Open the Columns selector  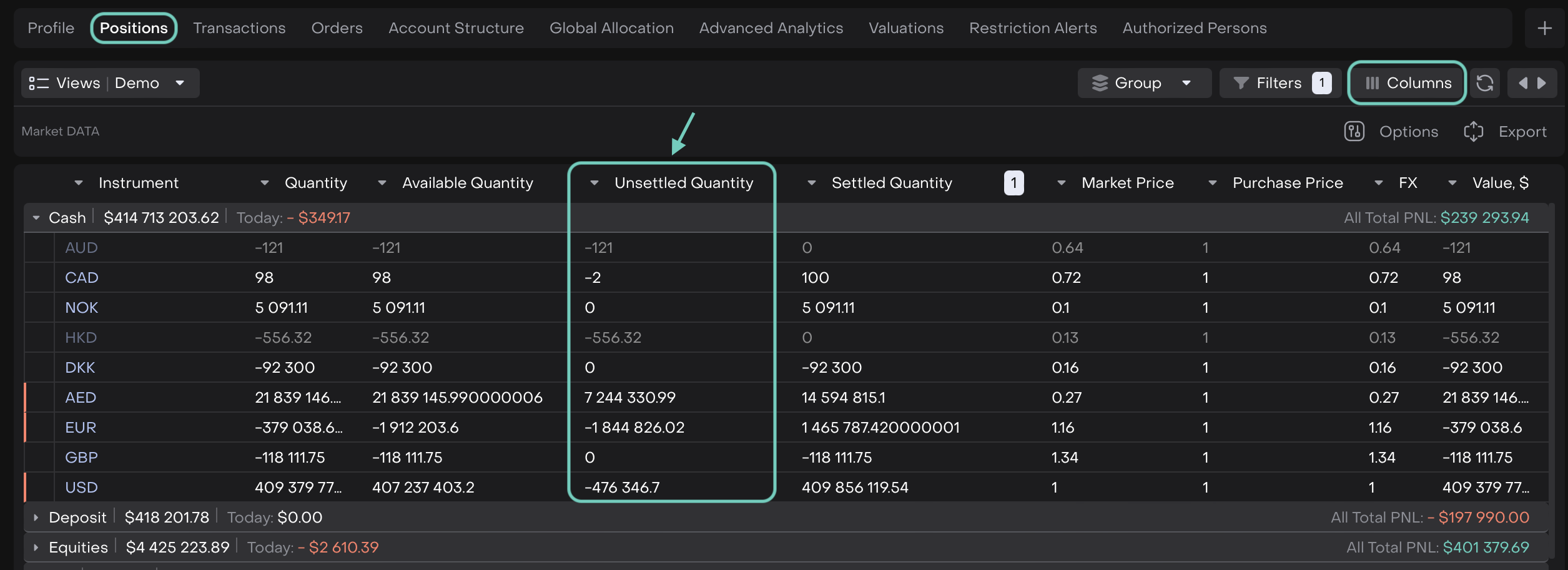tap(1407, 83)
